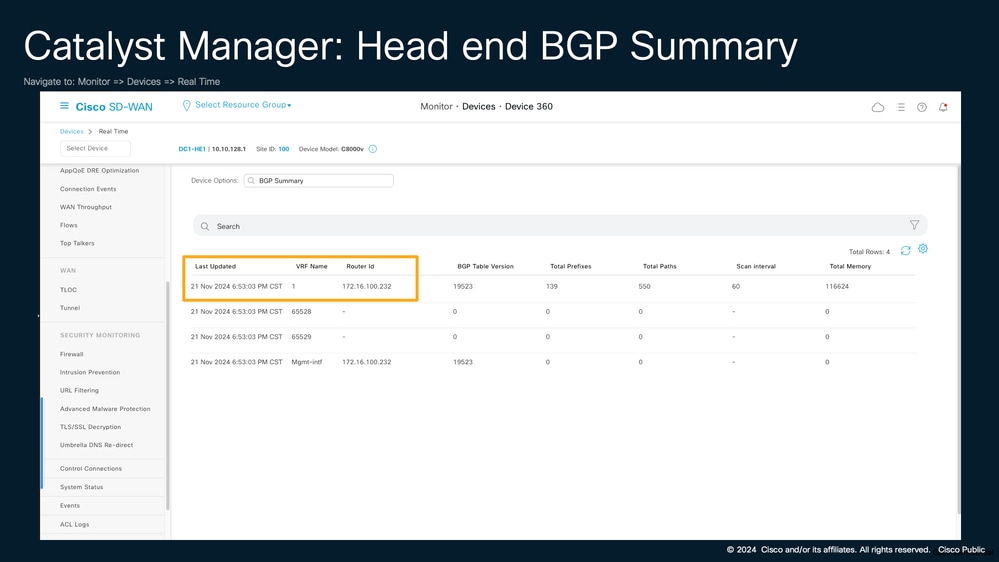
Task: Sort by Last Updated column header
Action: point(215,266)
